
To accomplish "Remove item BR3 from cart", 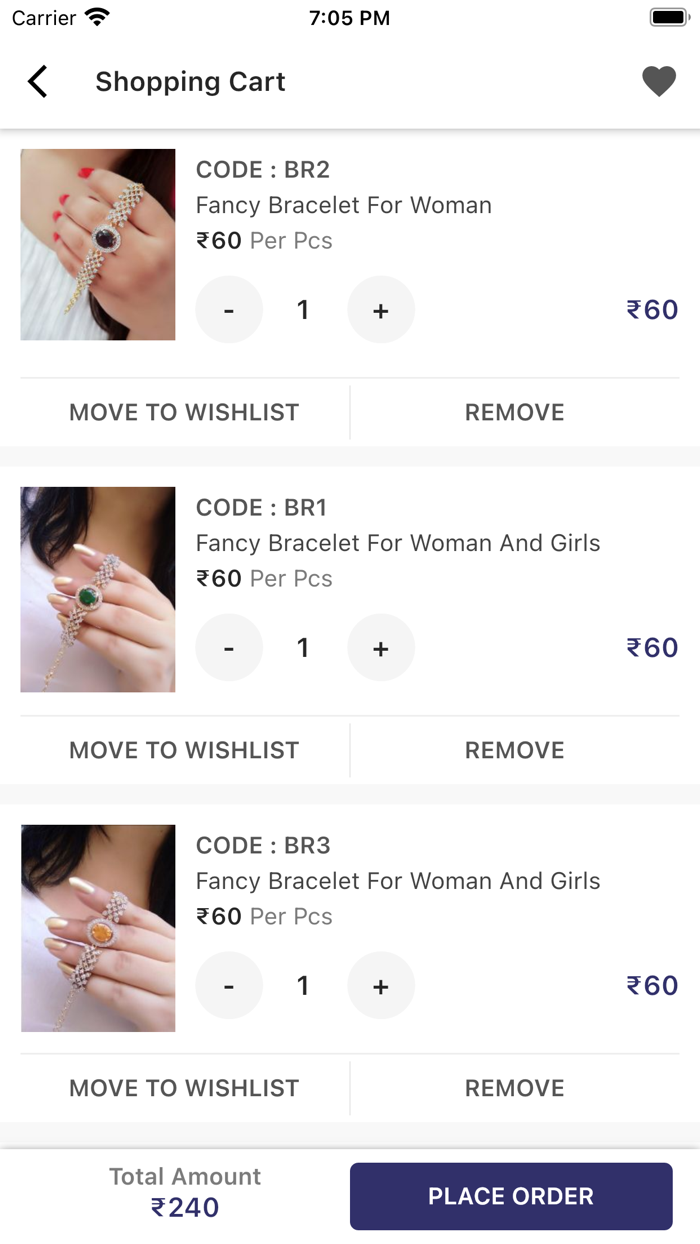I will point(514,1088).
